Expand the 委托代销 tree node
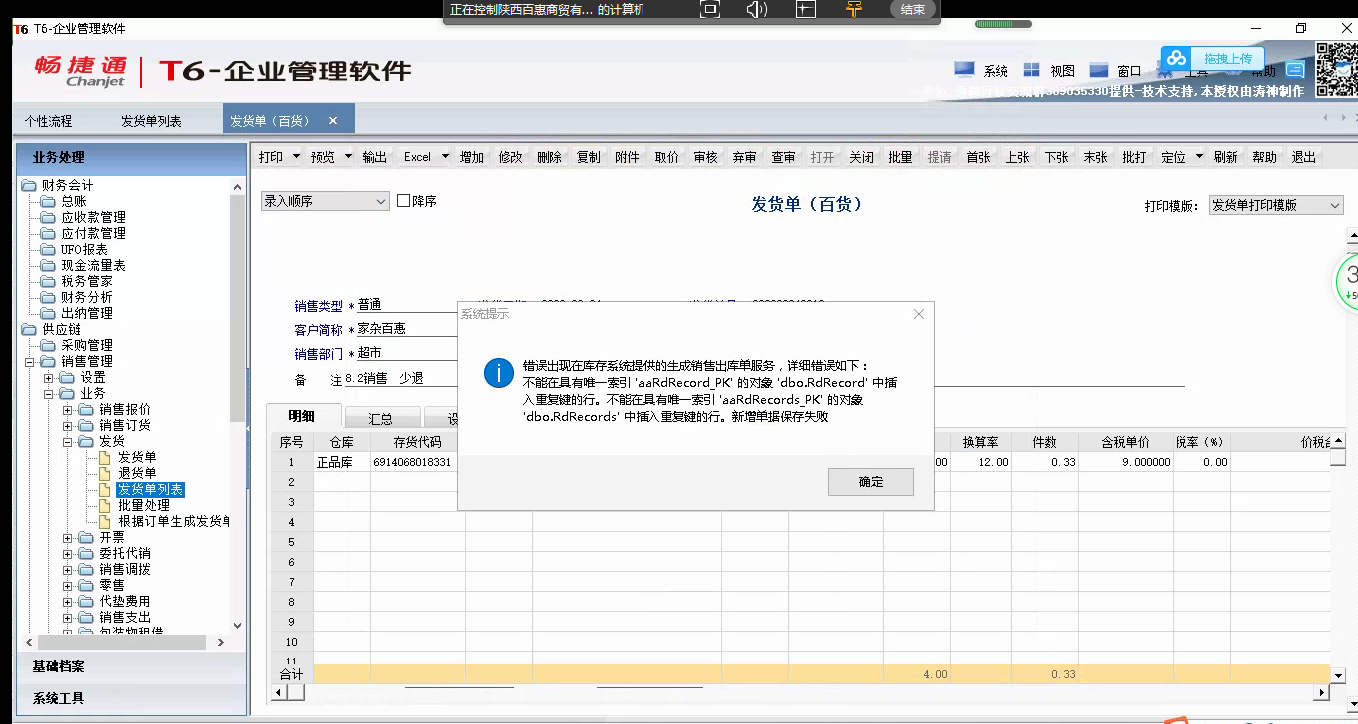Viewport: 1358px width, 724px height. [68, 554]
